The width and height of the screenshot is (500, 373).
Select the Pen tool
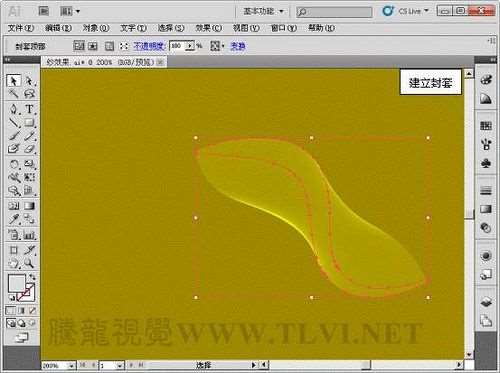(13, 109)
